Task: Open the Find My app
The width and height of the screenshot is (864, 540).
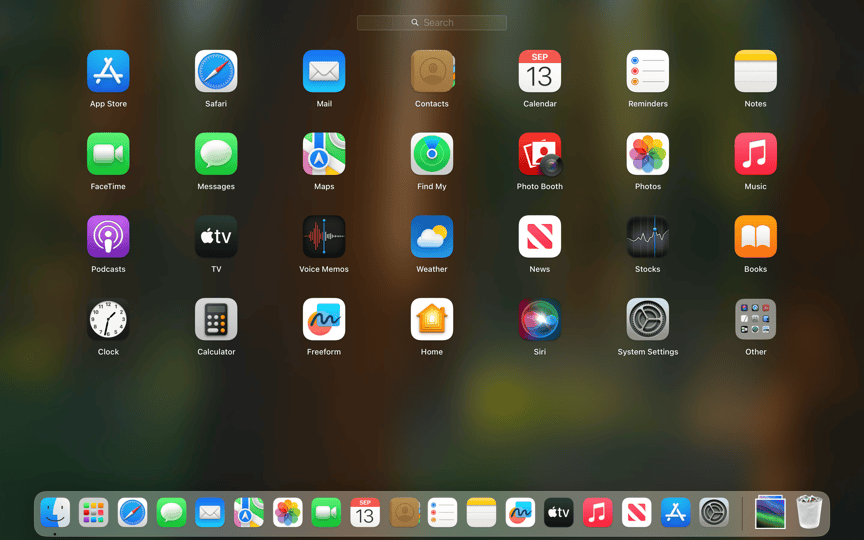Action: [432, 154]
